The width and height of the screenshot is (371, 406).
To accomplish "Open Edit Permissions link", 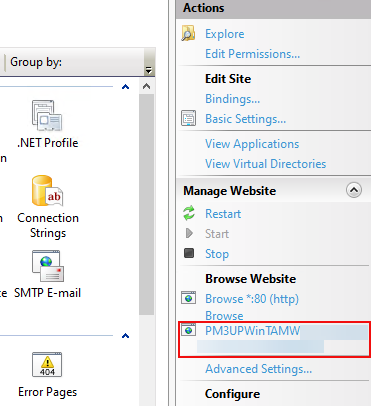I will (252, 54).
